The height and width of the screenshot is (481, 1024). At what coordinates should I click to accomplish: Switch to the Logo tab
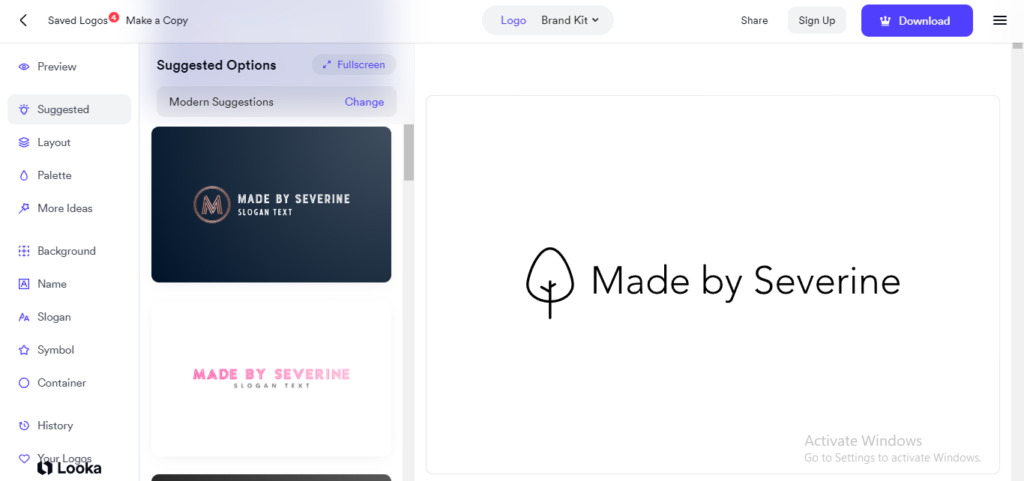(x=513, y=20)
